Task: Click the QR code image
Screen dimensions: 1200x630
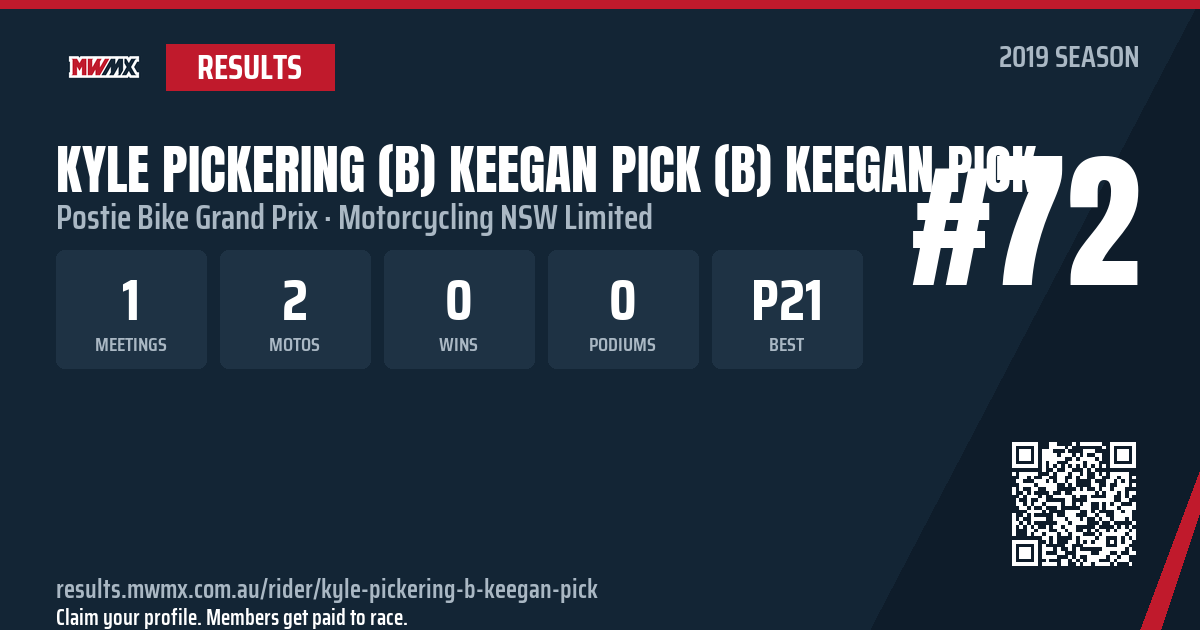Action: pos(1074,504)
